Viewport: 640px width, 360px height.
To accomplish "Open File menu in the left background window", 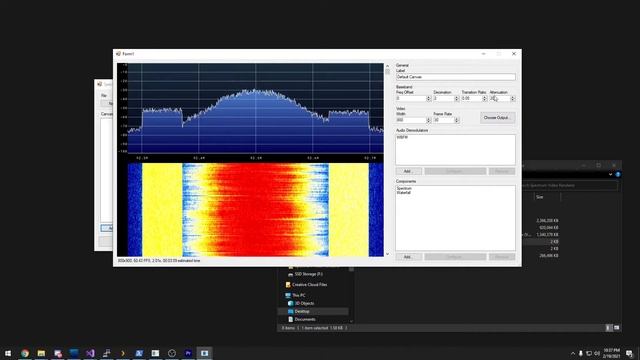I will 104,96.
